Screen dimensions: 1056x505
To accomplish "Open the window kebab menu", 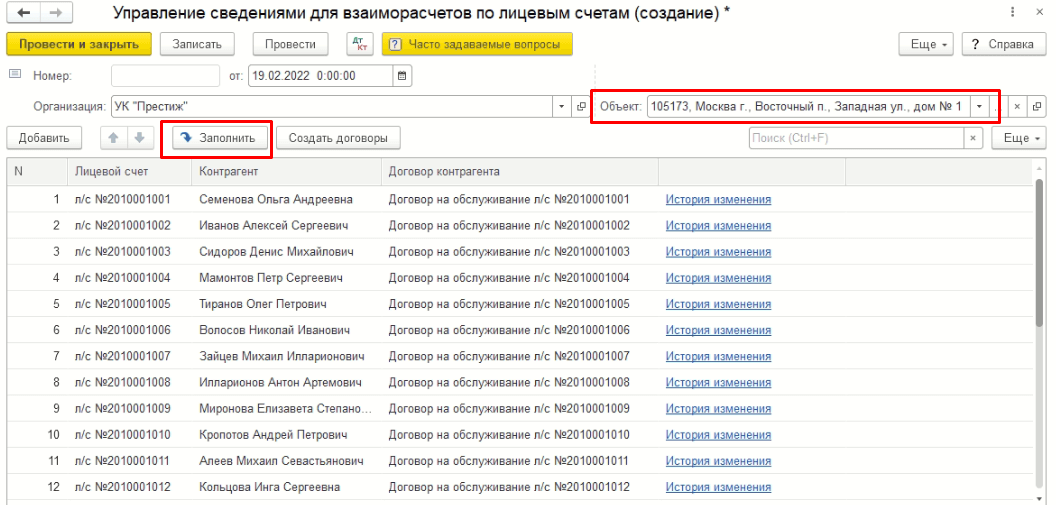I will tap(1013, 13).
